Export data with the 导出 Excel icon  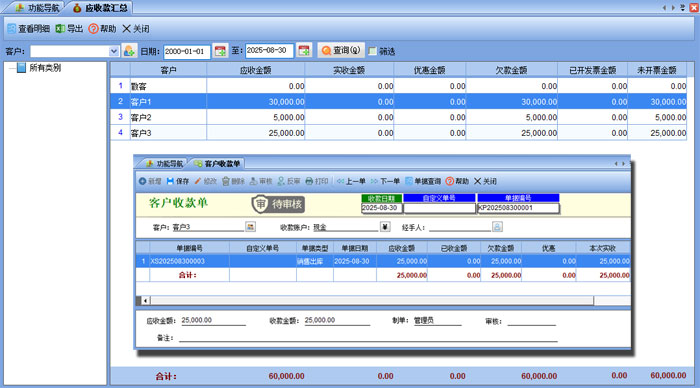pyautogui.click(x=60, y=29)
